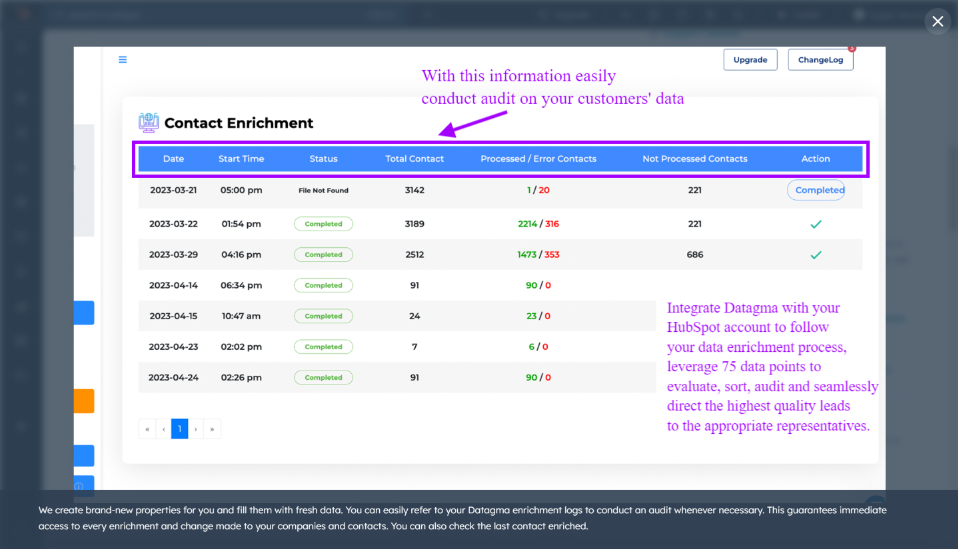Click the checkmark icon in 2023-03-29 row
The height and width of the screenshot is (549, 958).
click(816, 255)
